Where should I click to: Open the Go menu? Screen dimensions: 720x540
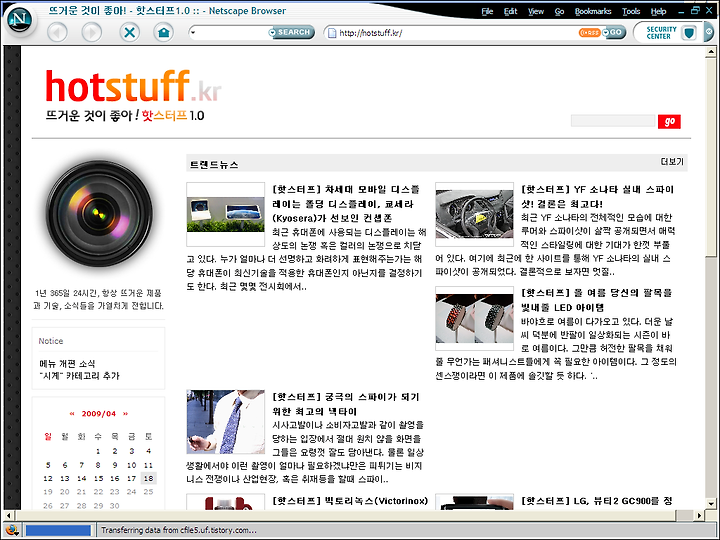click(559, 11)
